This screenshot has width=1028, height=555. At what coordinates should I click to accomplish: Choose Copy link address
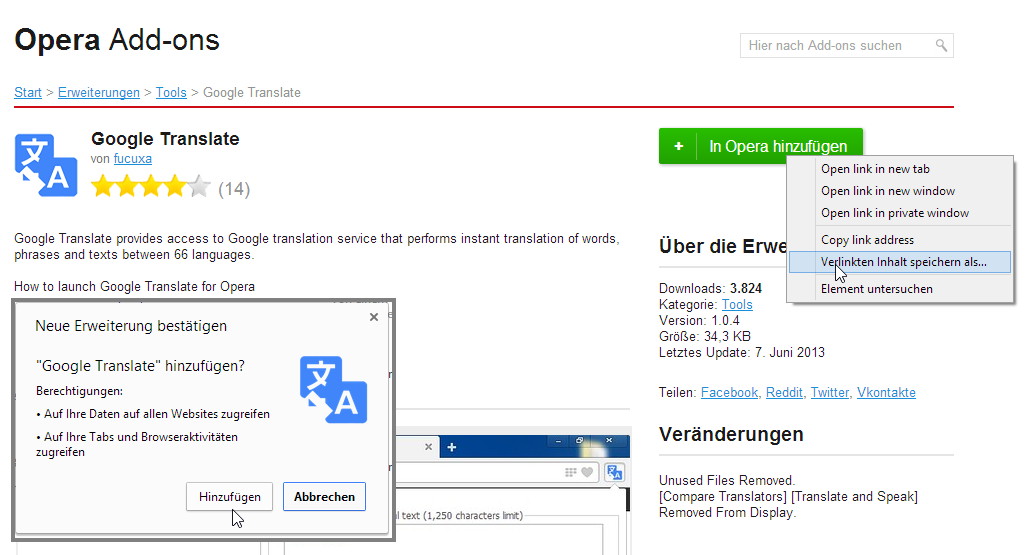[x=900, y=240]
